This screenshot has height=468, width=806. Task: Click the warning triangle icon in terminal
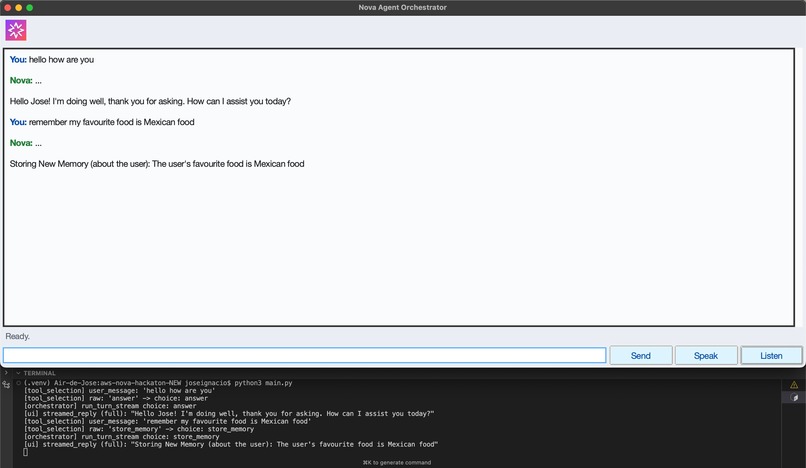click(x=794, y=385)
